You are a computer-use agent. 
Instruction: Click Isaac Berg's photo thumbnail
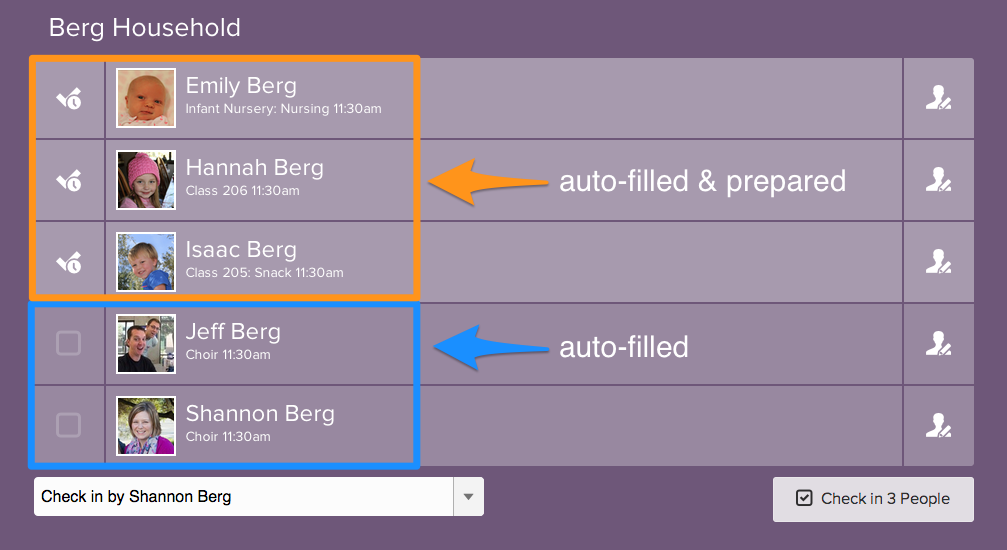coord(146,262)
